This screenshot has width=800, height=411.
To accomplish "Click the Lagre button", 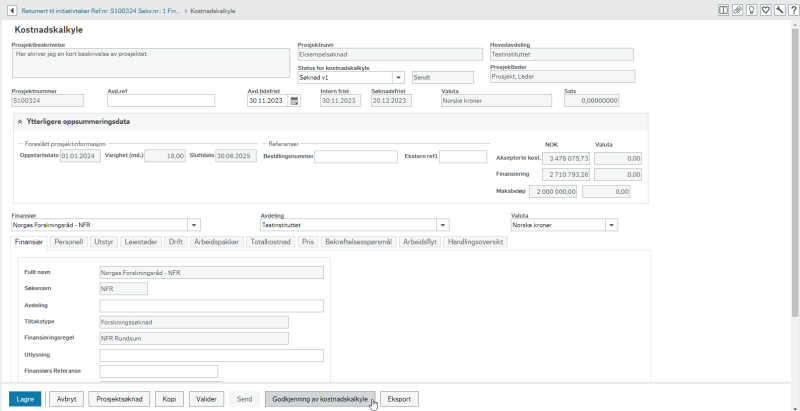I will point(25,399).
